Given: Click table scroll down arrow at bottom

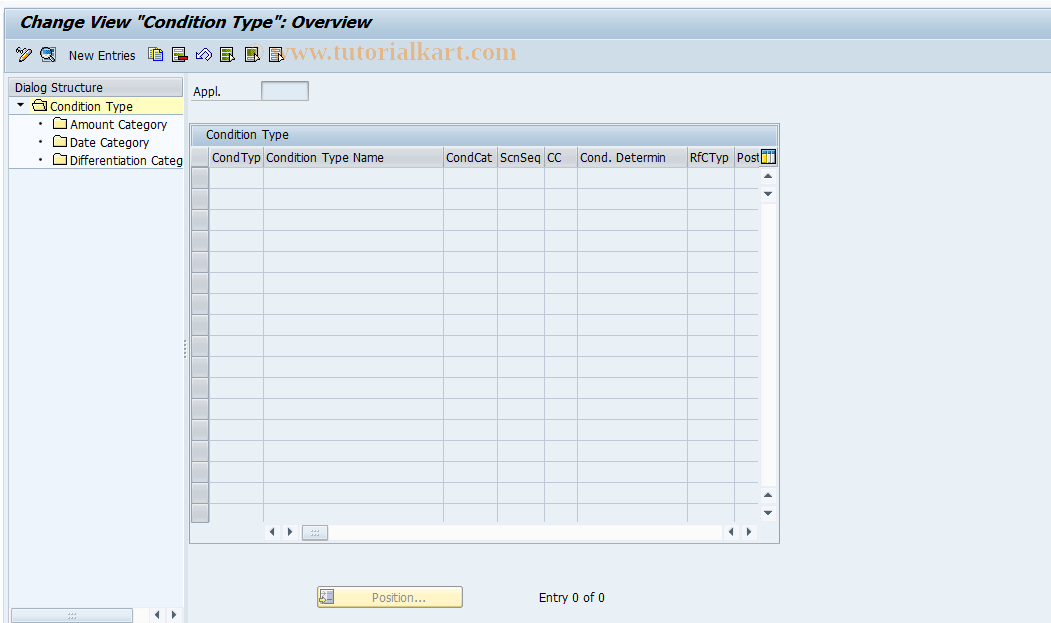Looking at the screenshot, I should pyautogui.click(x=768, y=513).
